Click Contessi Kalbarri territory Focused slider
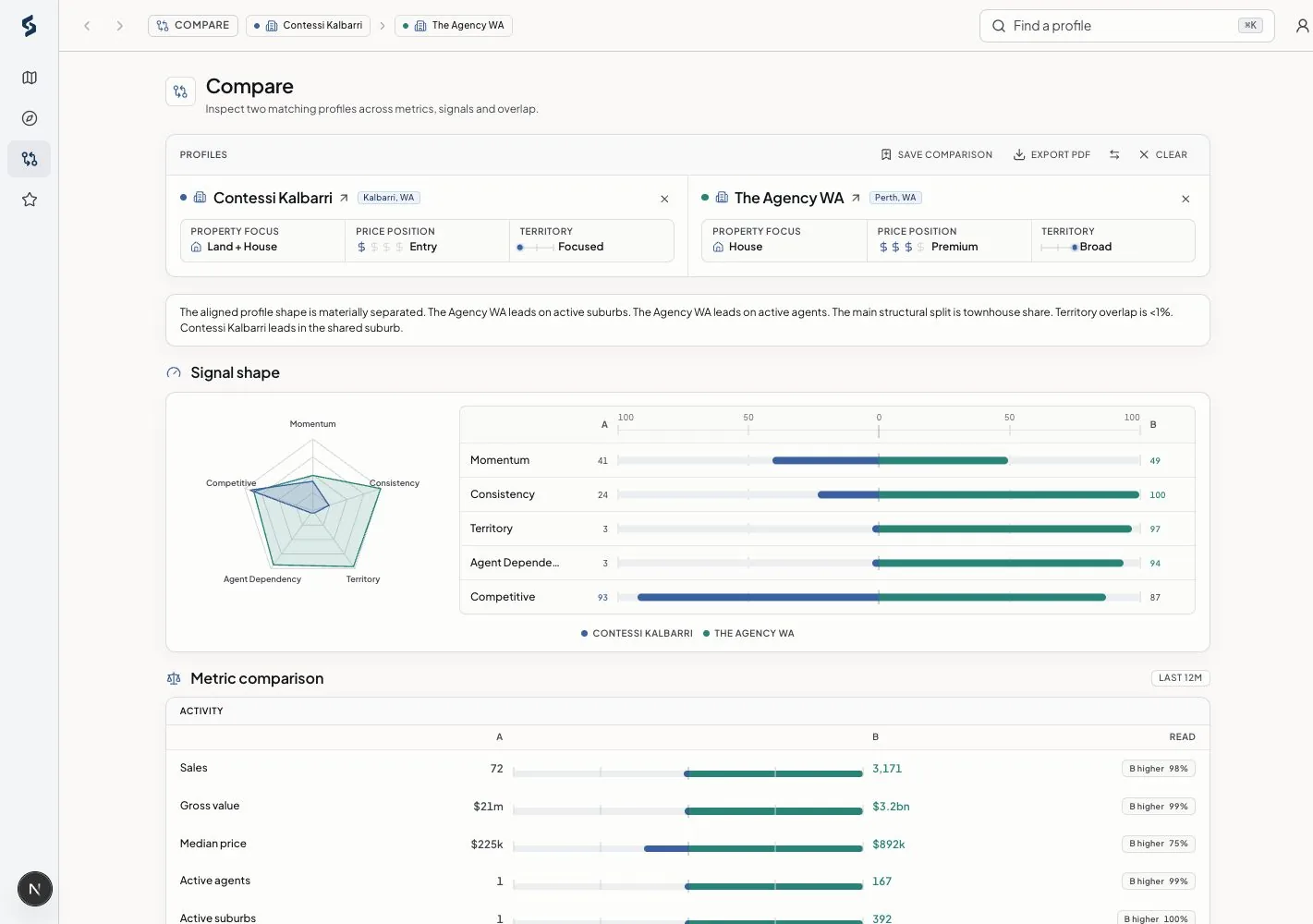This screenshot has height=924, width=1313. coord(536,248)
